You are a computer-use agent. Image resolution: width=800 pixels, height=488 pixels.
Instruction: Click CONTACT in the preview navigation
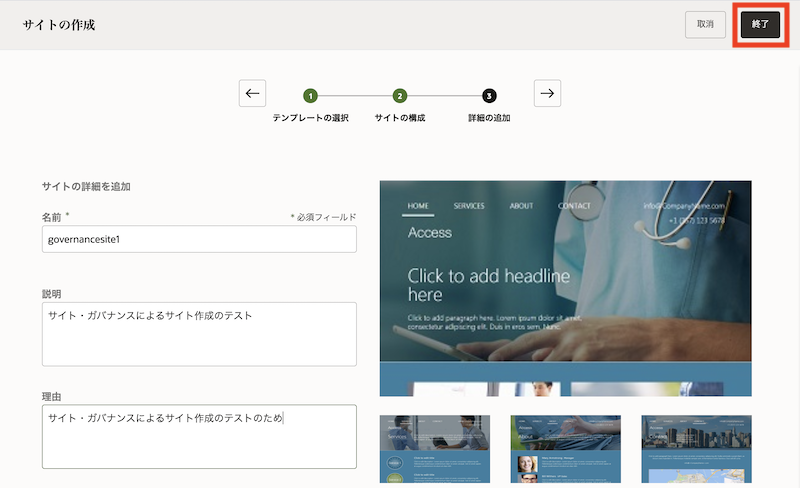(574, 206)
